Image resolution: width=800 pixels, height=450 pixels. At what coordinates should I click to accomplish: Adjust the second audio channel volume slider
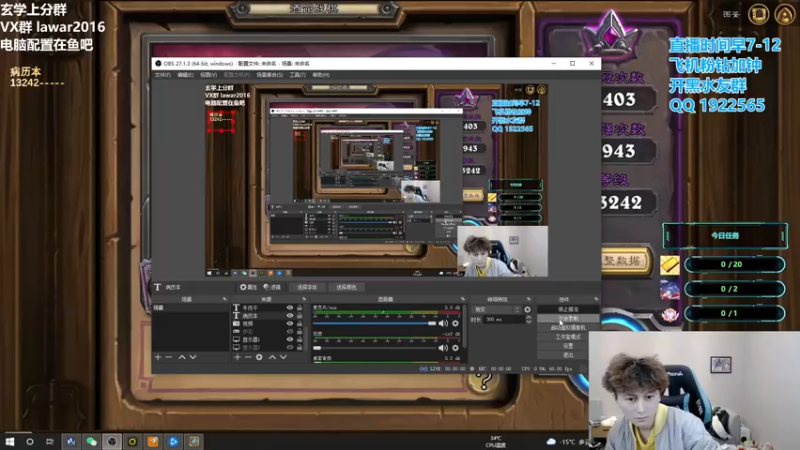pos(374,348)
